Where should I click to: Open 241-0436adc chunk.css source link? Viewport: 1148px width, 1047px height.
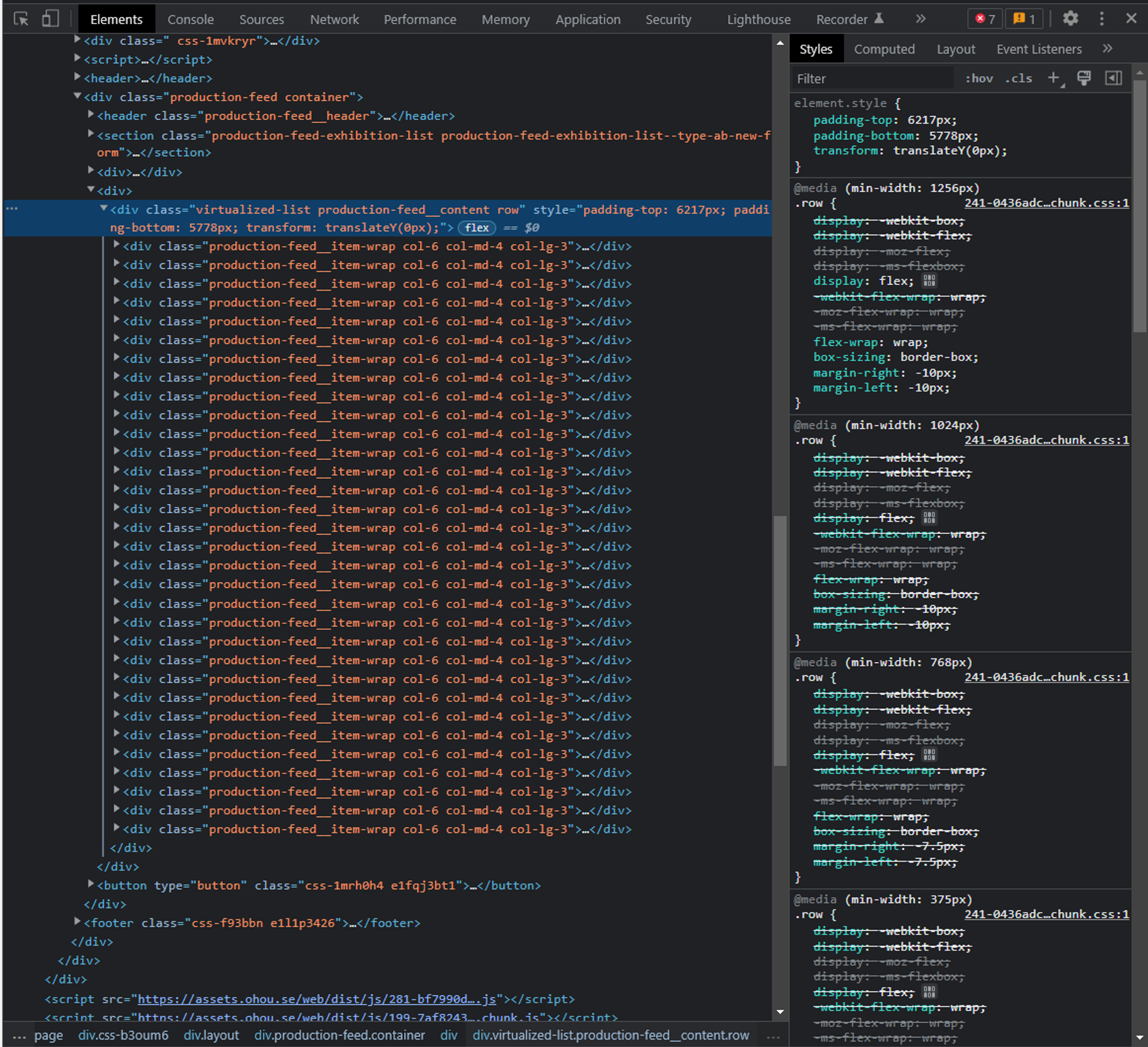[1046, 203]
